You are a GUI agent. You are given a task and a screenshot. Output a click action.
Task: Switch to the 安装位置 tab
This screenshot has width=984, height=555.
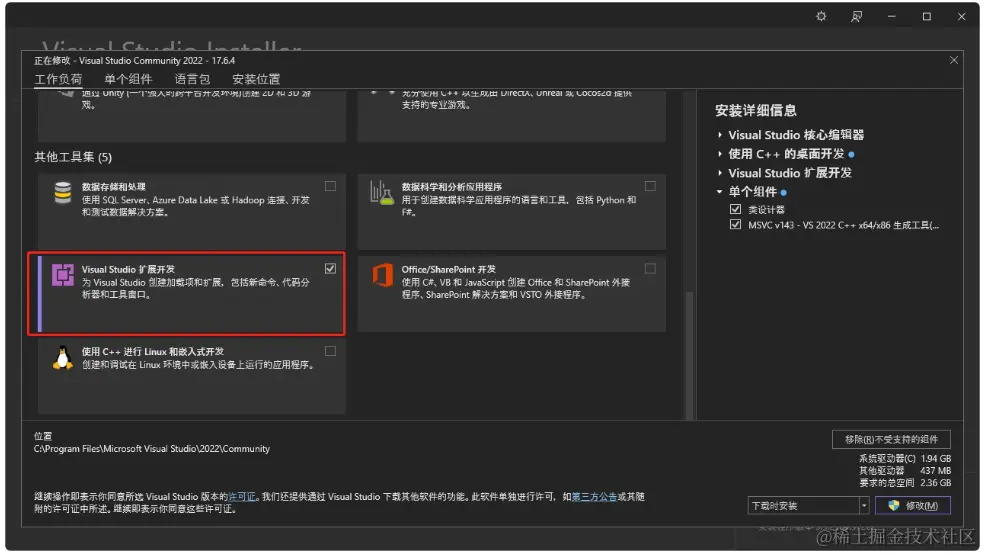click(256, 79)
